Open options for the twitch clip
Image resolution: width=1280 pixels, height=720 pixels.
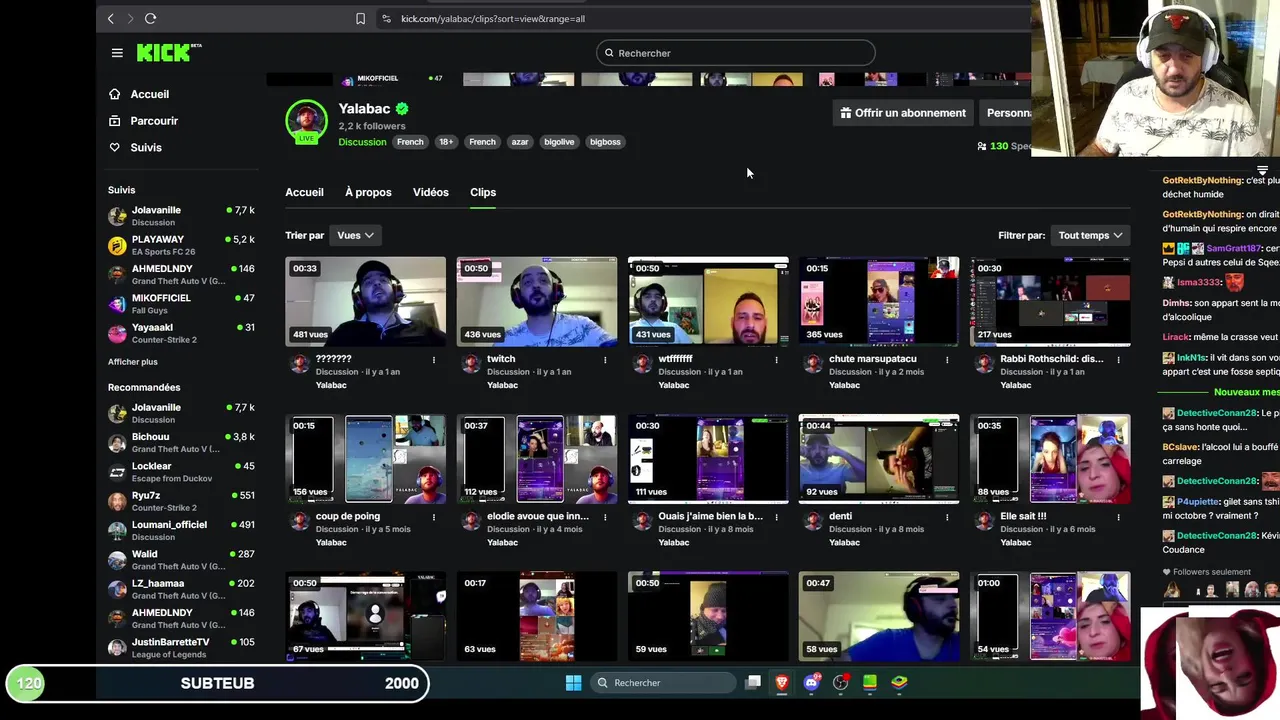coord(605,359)
